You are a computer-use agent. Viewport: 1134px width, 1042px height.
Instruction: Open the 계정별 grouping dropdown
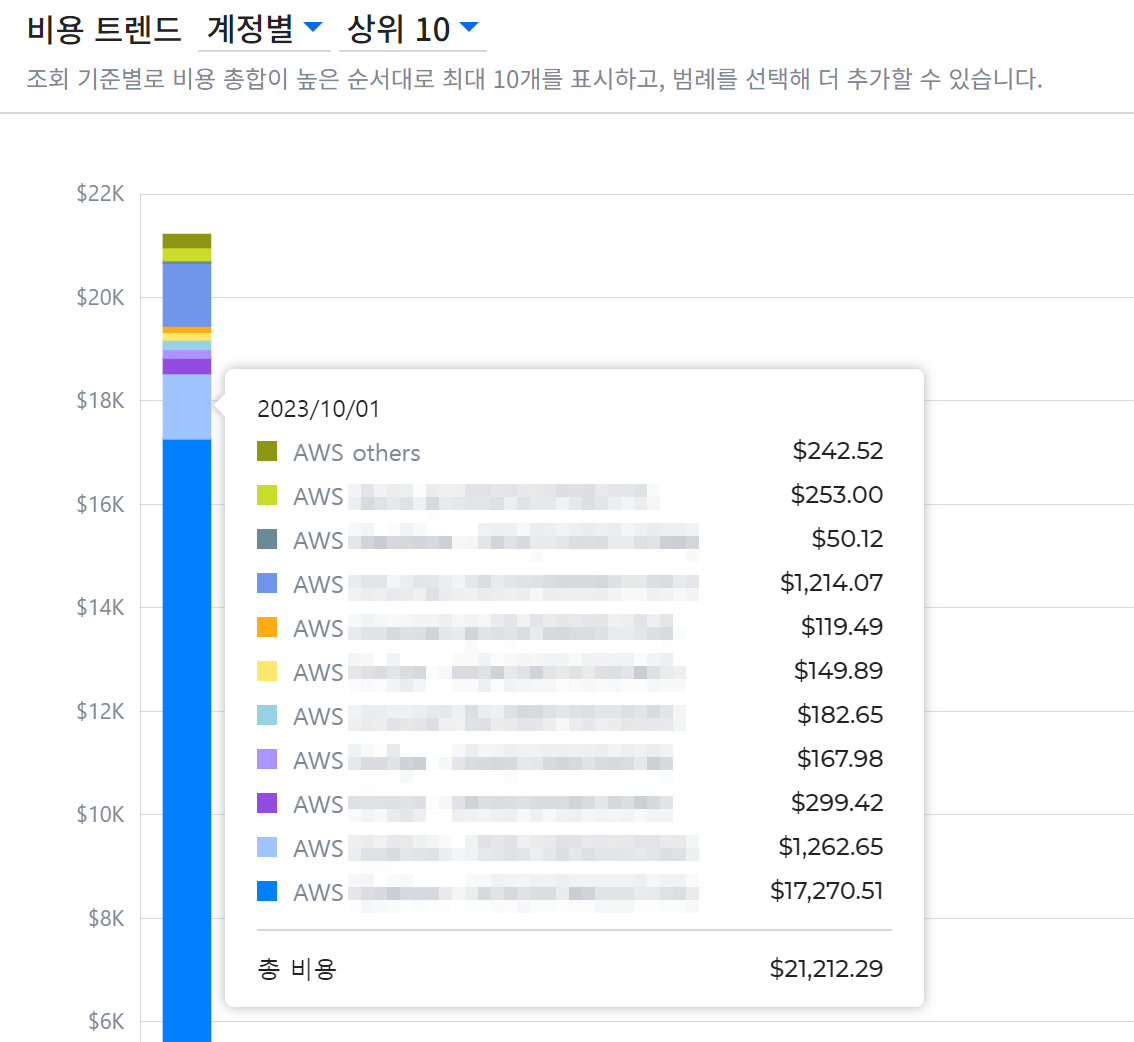point(262,30)
